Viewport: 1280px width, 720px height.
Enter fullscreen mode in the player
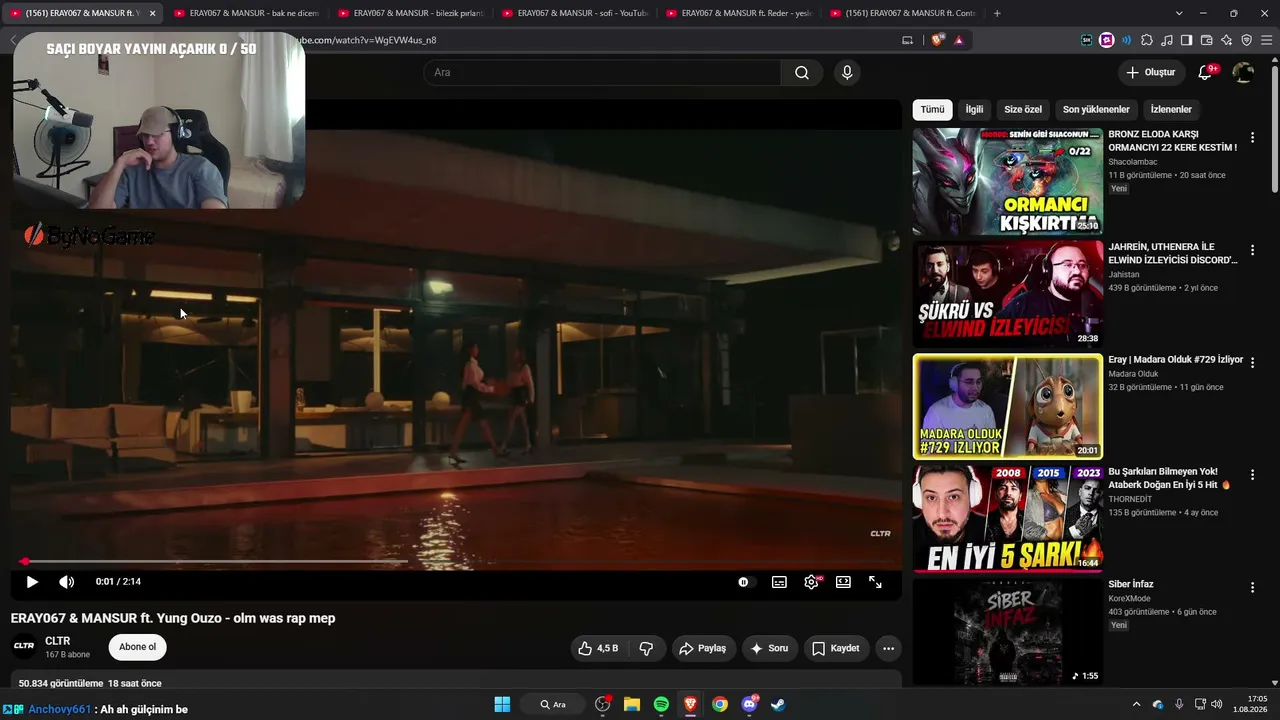point(875,582)
